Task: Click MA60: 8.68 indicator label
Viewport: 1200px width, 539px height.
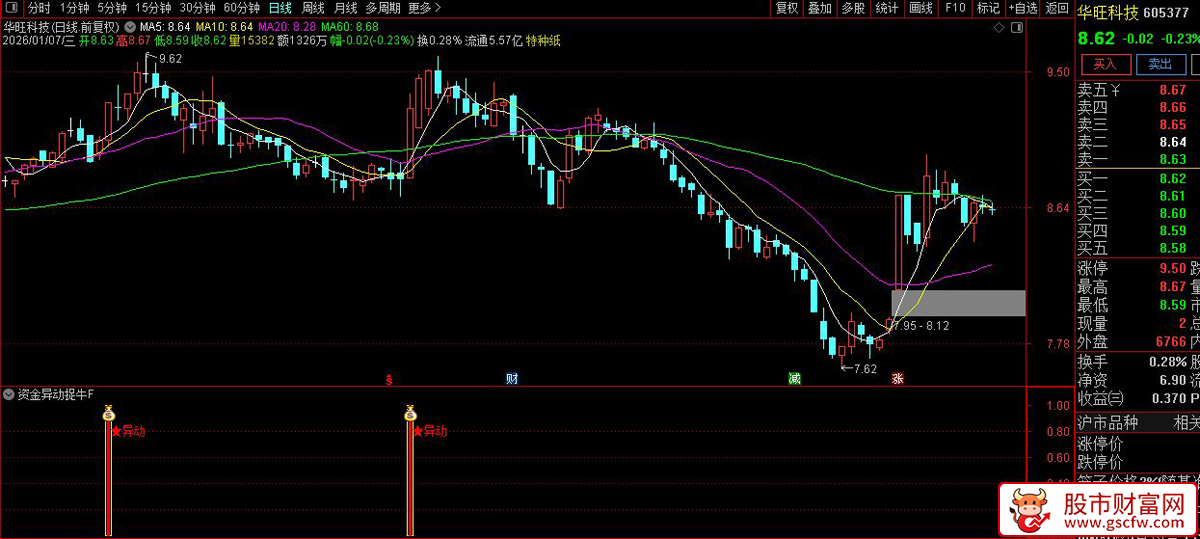Action: pyautogui.click(x=350, y=26)
